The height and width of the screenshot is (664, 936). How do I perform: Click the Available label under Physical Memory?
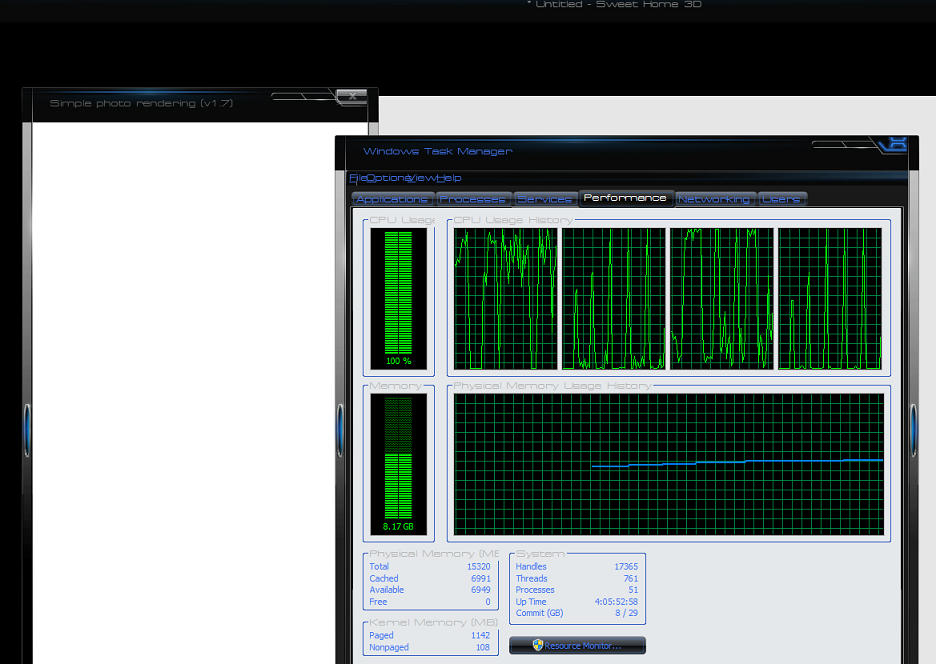386,590
